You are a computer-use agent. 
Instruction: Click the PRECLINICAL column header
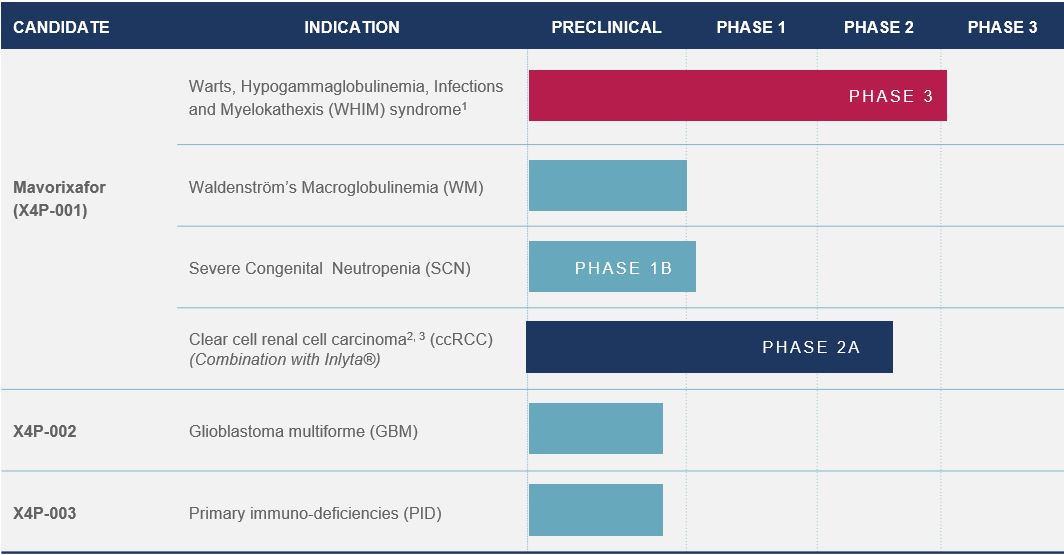606,27
